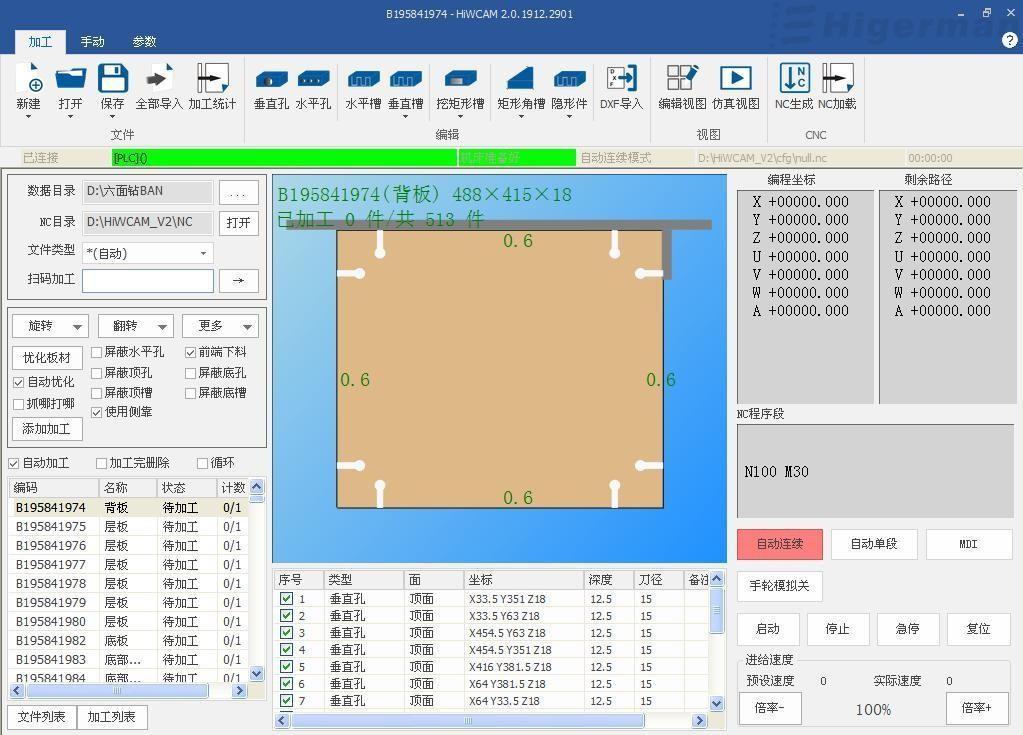Image resolution: width=1023 pixels, height=735 pixels.
Task: Click the 启动 start button
Action: [x=768, y=629]
